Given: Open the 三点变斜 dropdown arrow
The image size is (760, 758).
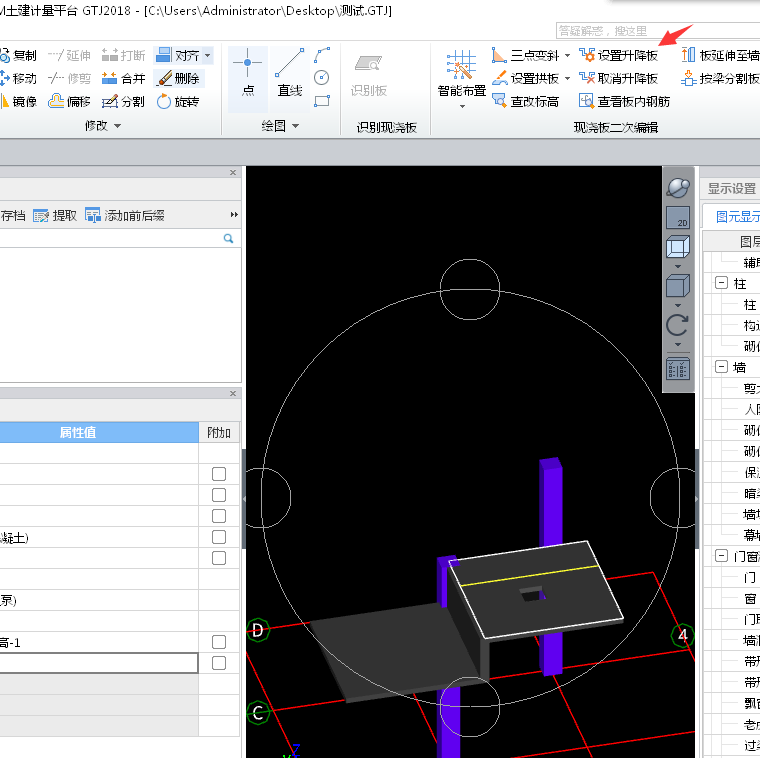Looking at the screenshot, I should [567, 56].
